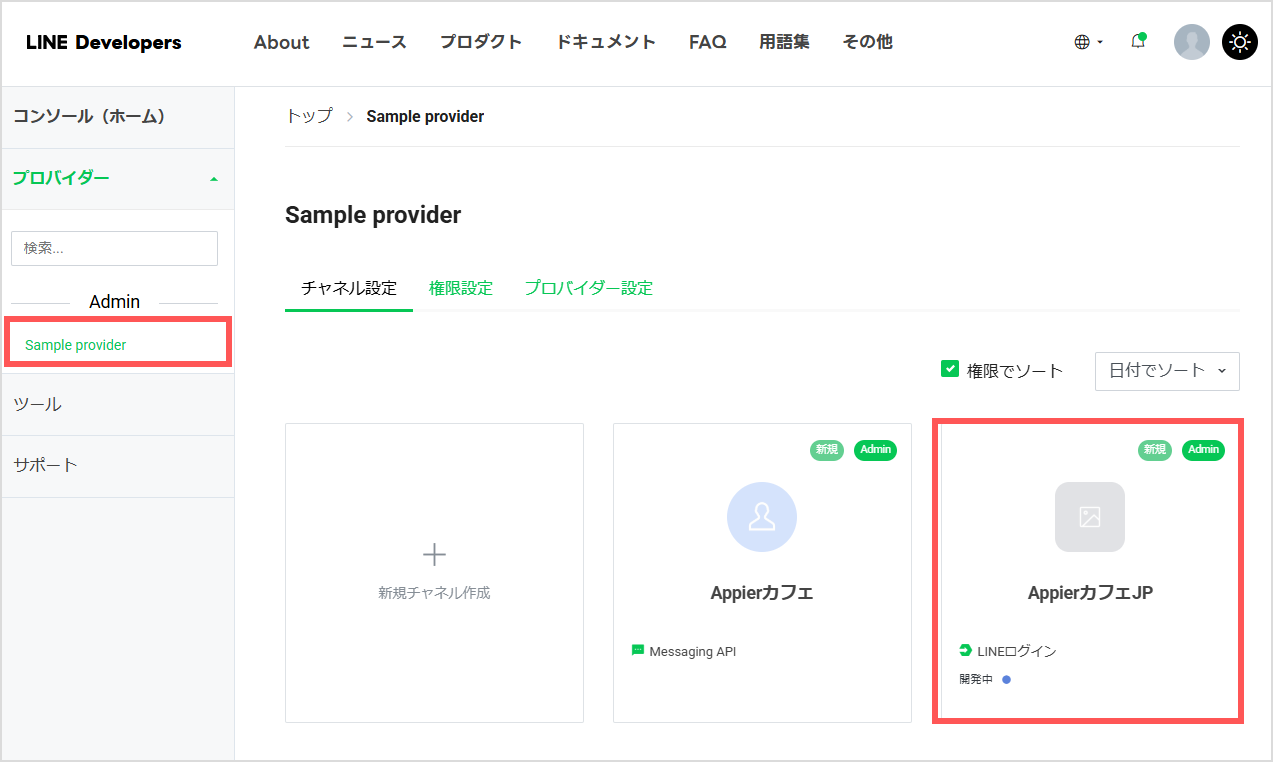Click the 開発中 status text
Image resolution: width=1273 pixels, height=762 pixels.
pyautogui.click(x=976, y=679)
